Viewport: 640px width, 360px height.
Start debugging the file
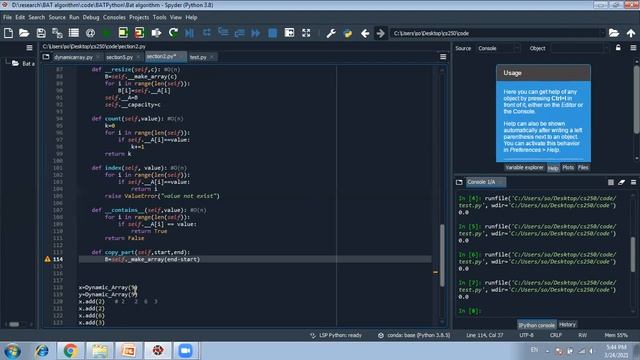[189, 33]
